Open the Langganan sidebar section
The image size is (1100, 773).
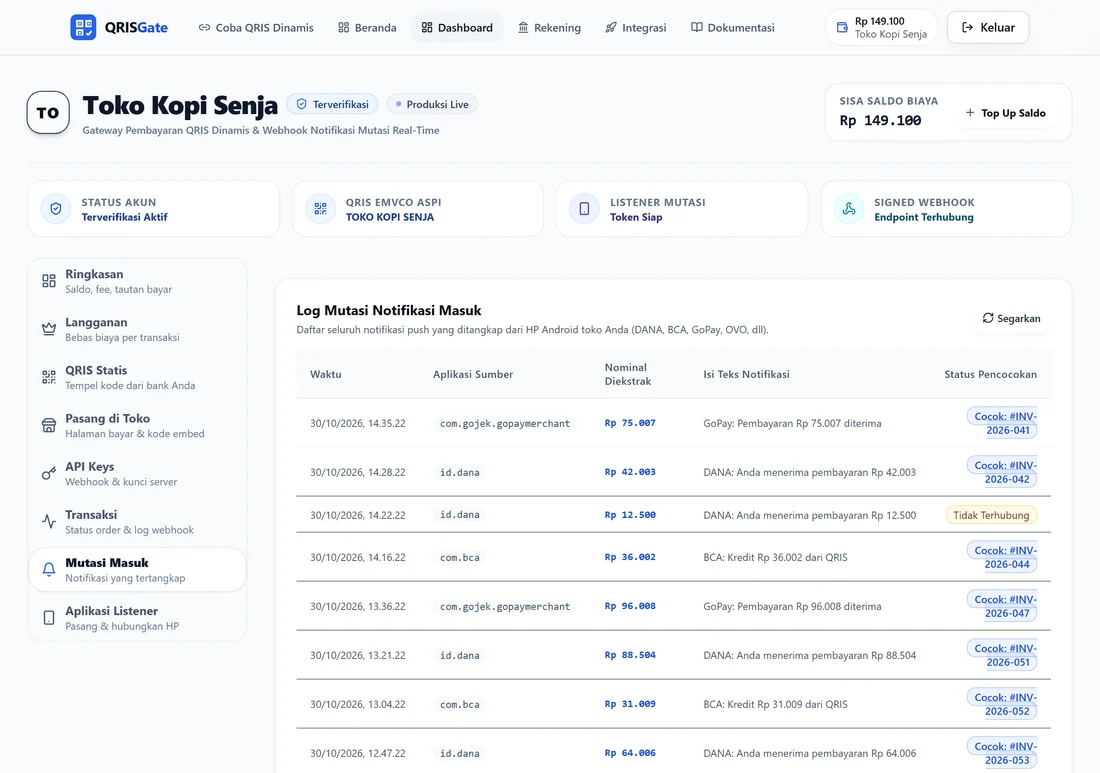[138, 329]
